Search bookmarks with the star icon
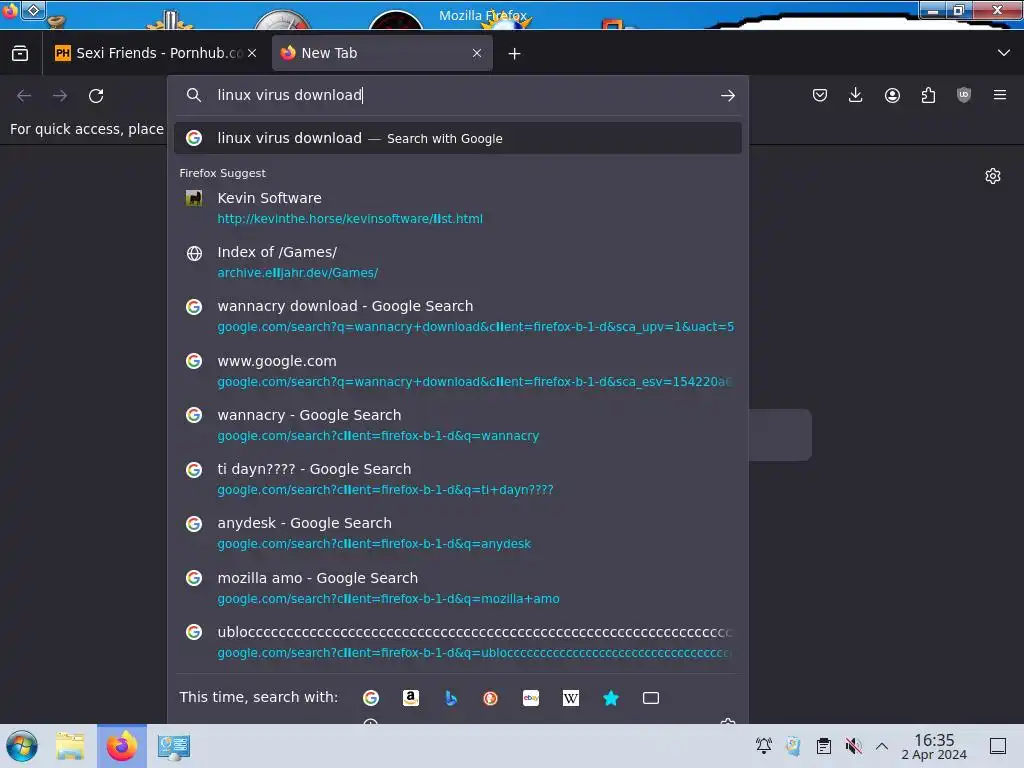This screenshot has width=1024, height=768. [x=611, y=698]
